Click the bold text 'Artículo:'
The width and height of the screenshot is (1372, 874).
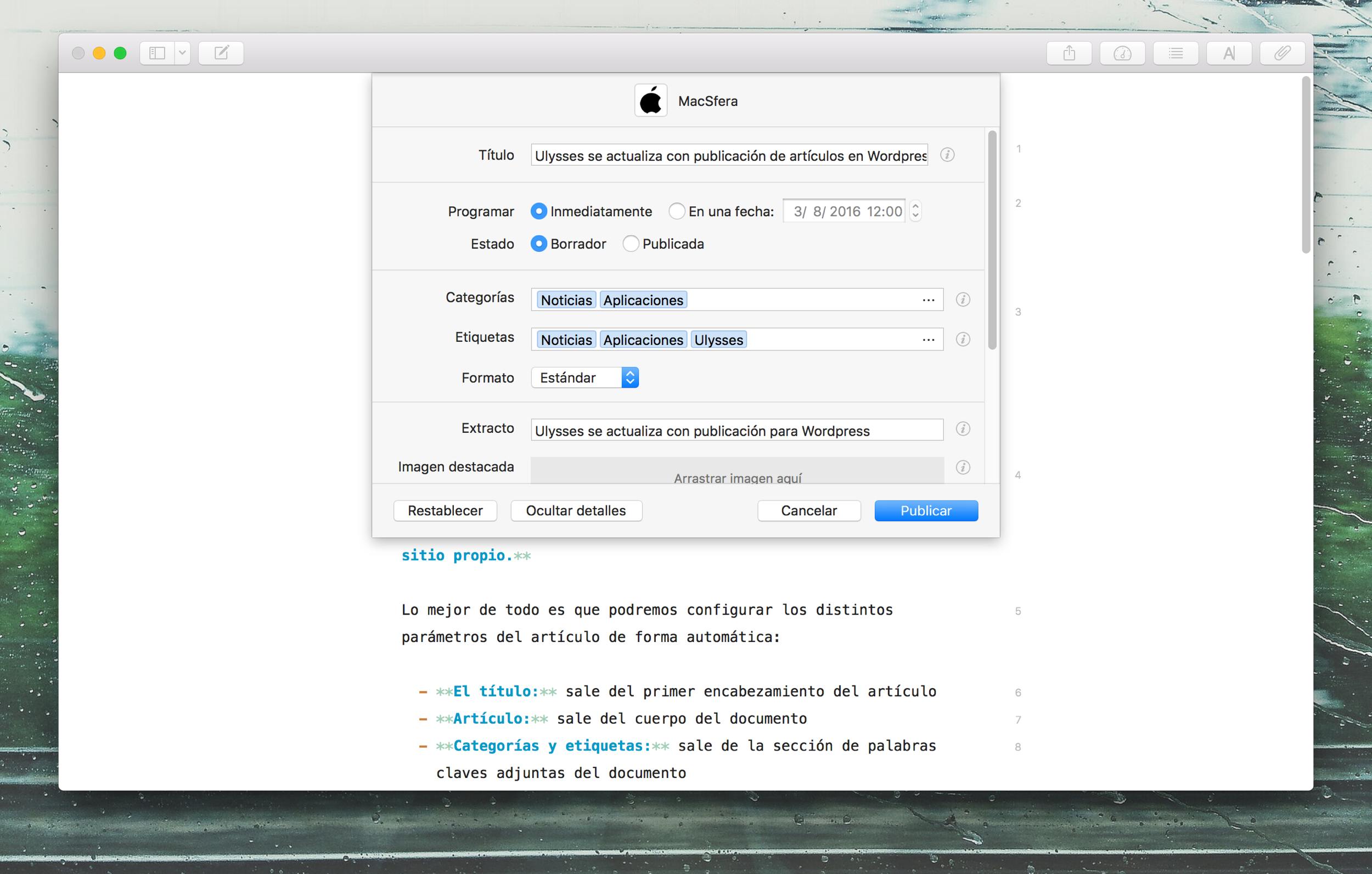click(492, 719)
